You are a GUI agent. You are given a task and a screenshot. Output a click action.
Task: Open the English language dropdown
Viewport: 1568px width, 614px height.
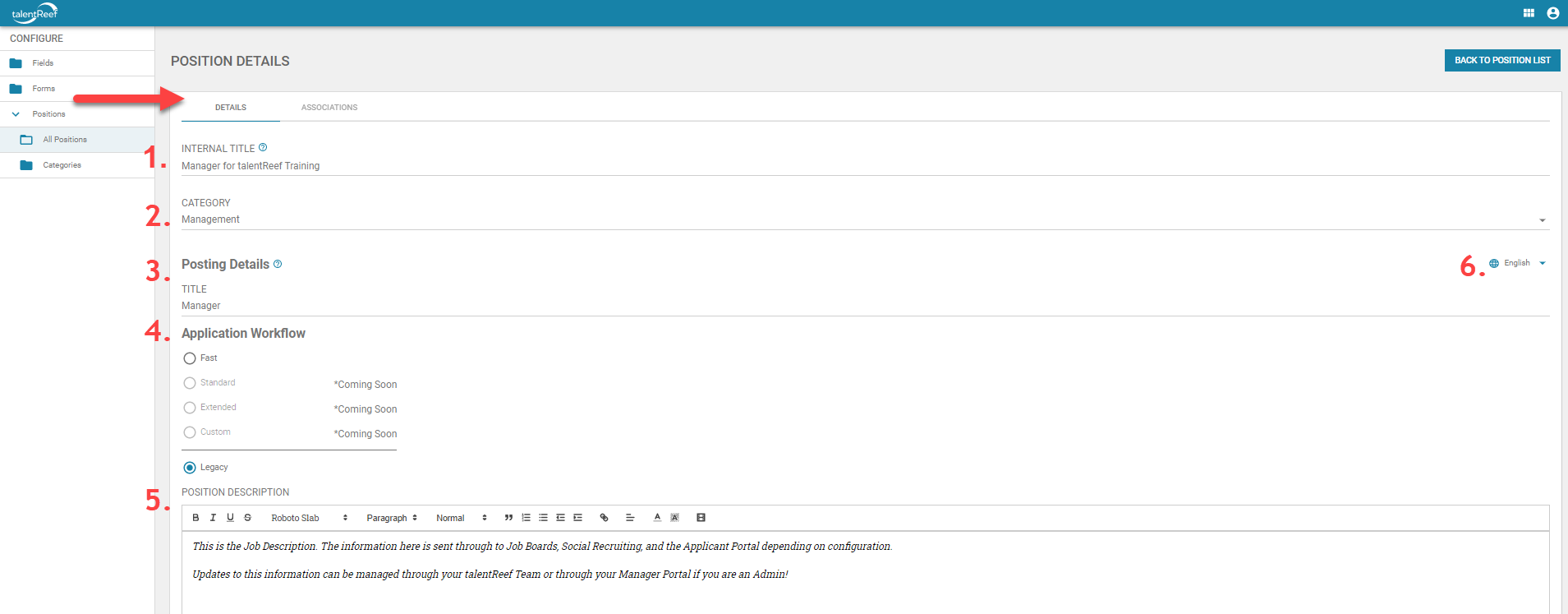pos(1518,263)
